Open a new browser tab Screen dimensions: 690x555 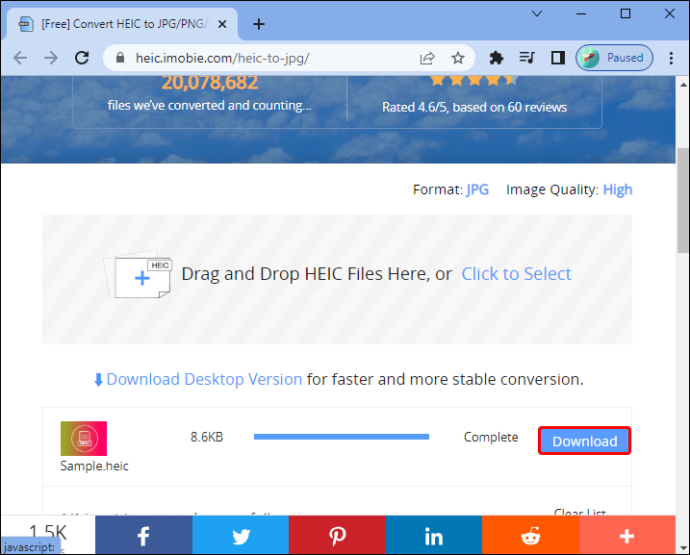click(259, 24)
